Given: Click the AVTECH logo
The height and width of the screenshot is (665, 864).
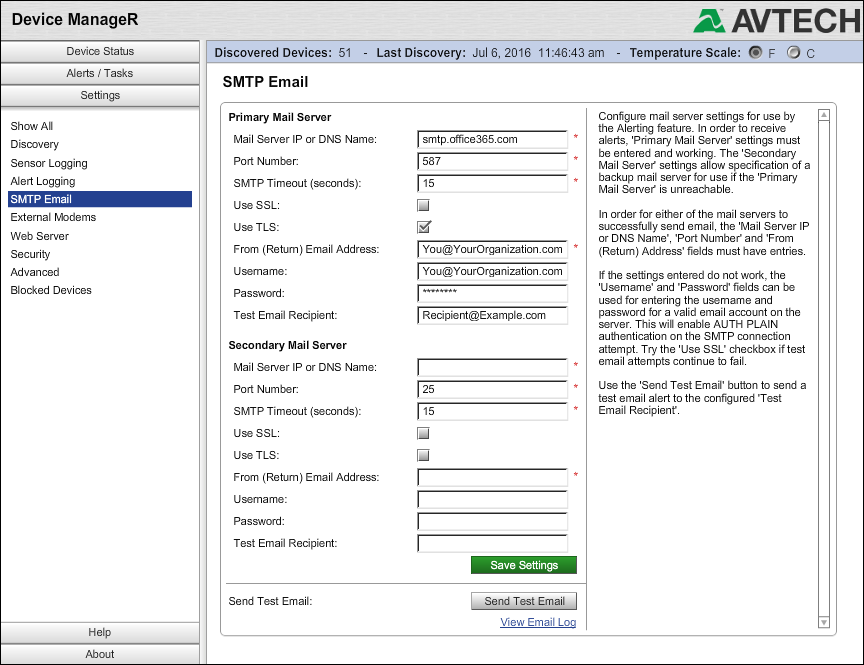Looking at the screenshot, I should (x=775, y=21).
